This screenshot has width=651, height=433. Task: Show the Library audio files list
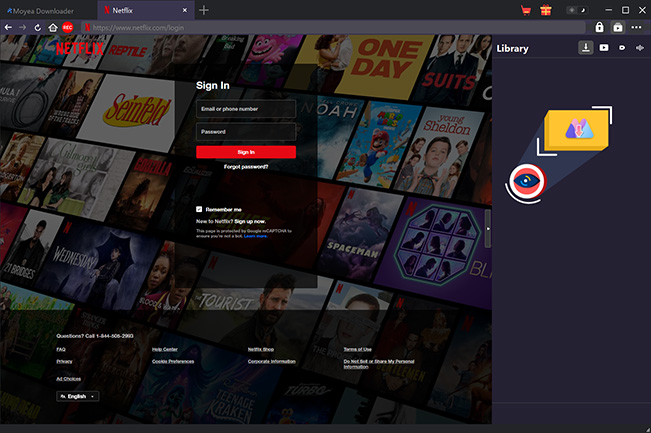639,48
